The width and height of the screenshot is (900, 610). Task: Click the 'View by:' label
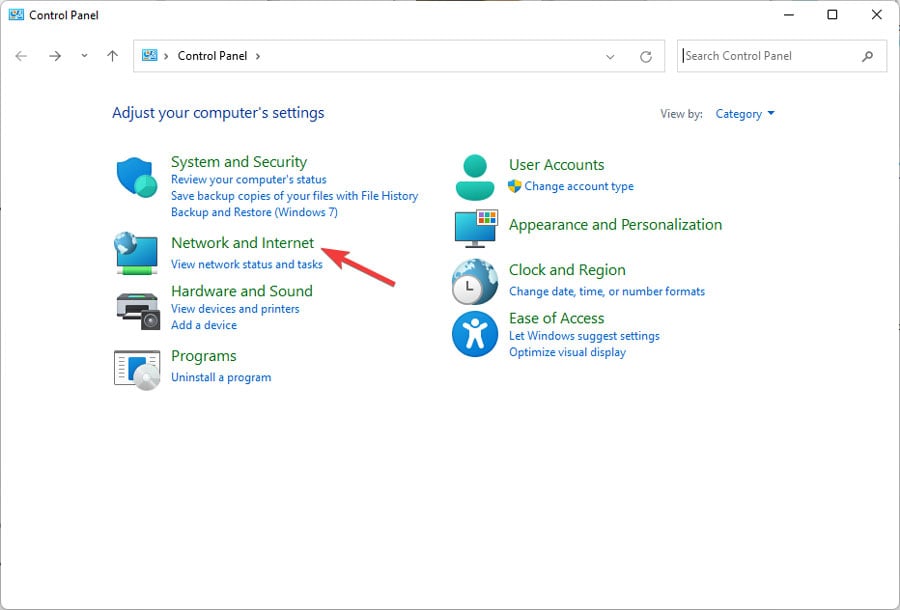click(681, 114)
